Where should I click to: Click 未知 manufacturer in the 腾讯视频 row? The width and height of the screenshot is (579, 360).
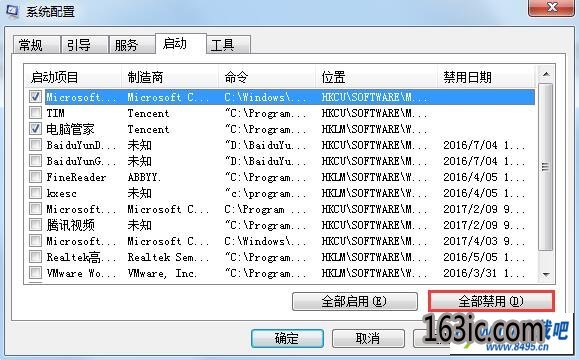140,225
